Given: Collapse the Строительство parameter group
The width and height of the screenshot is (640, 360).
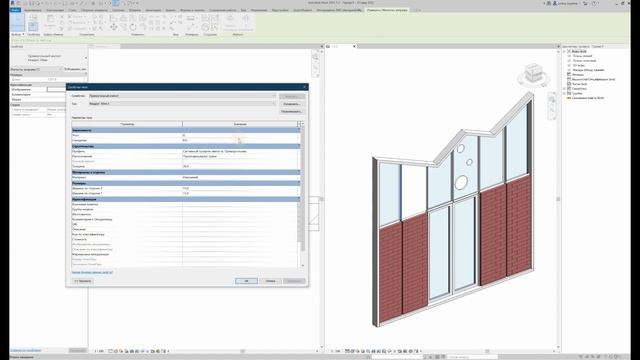Looking at the screenshot, I should [298, 146].
